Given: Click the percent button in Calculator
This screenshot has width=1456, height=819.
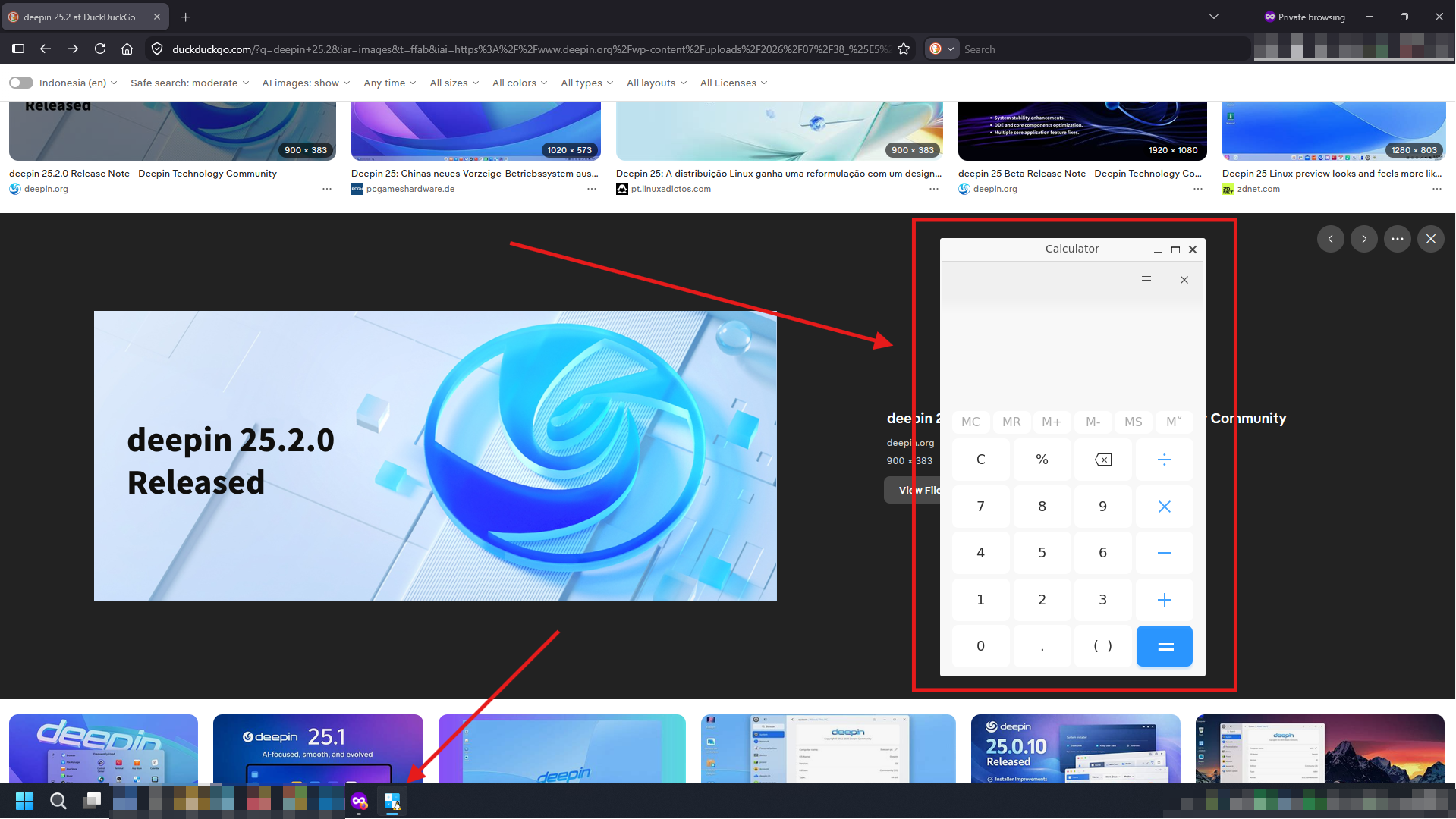Looking at the screenshot, I should point(1042,460).
